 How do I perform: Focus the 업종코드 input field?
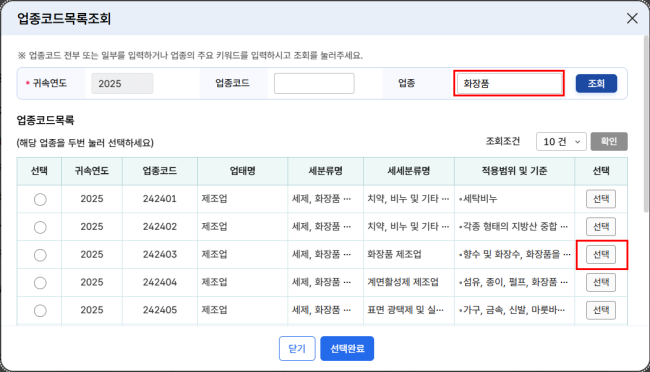(x=314, y=83)
